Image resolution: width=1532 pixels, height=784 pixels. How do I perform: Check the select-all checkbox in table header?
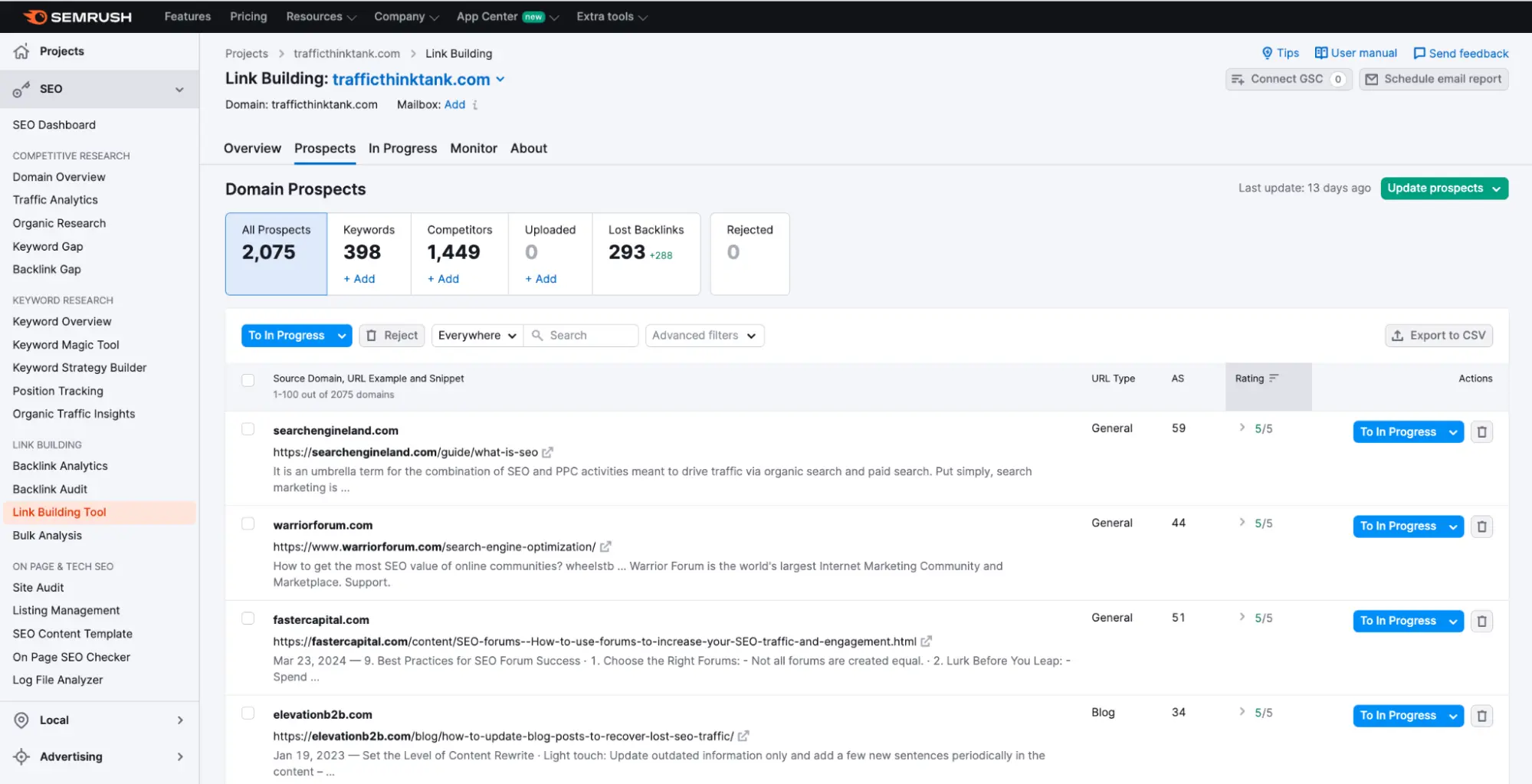coord(248,379)
